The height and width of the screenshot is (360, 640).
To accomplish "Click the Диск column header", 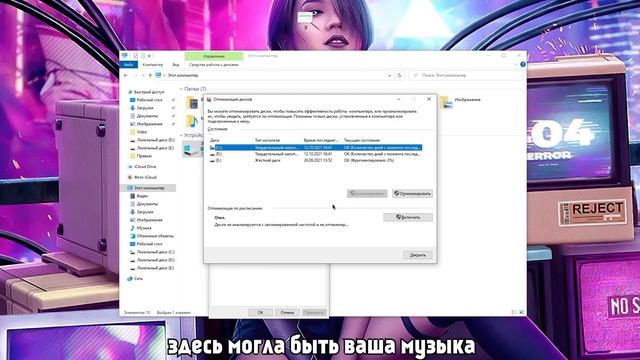I will [215, 140].
